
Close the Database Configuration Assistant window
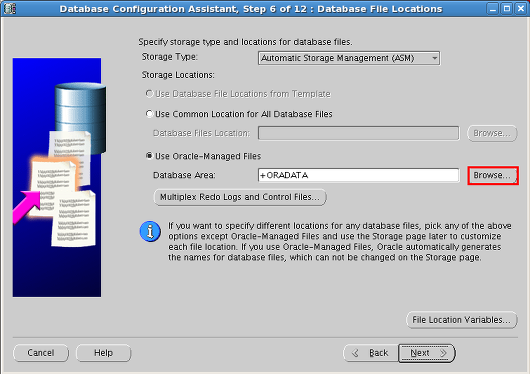click(x=521, y=8)
